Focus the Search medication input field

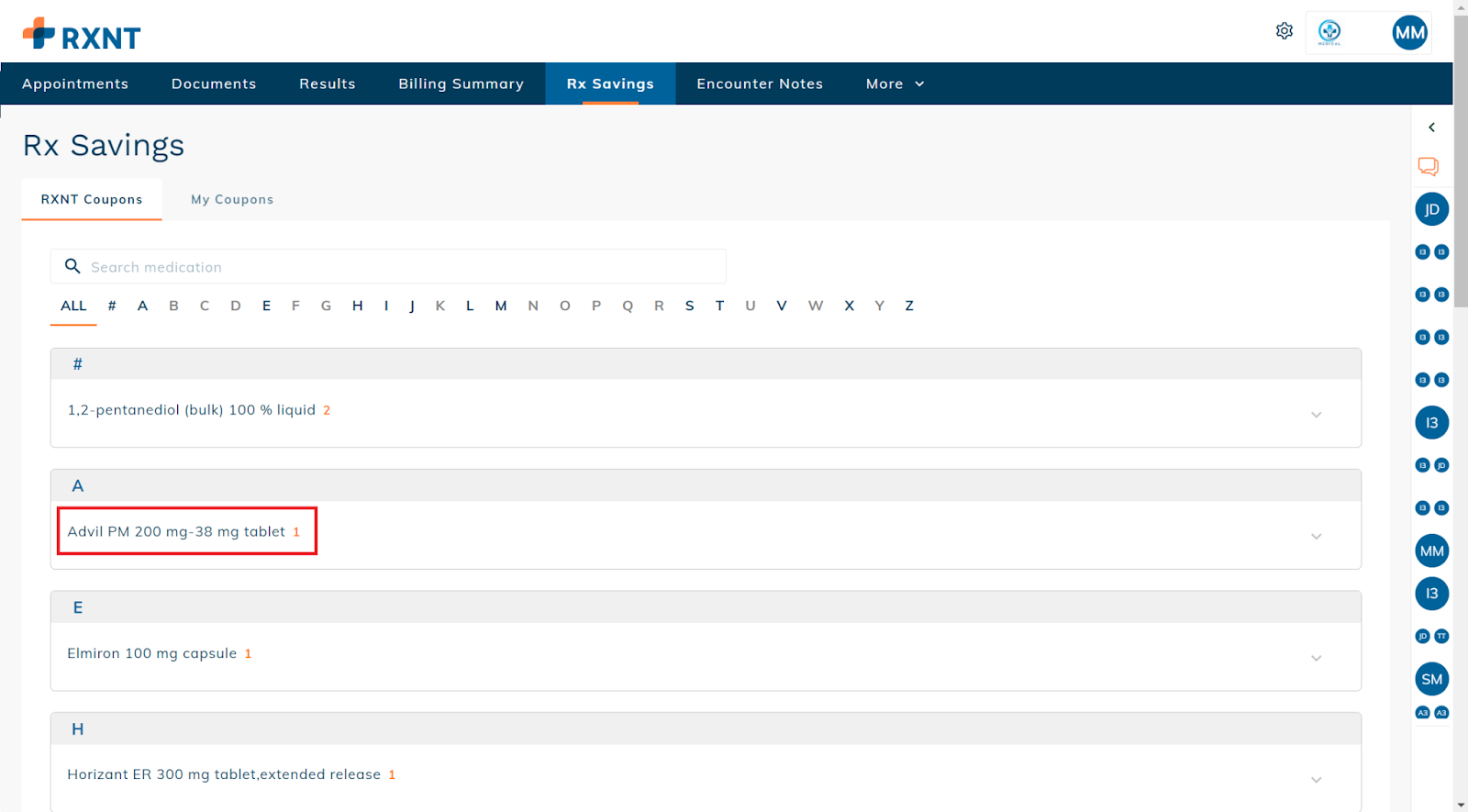[388, 266]
